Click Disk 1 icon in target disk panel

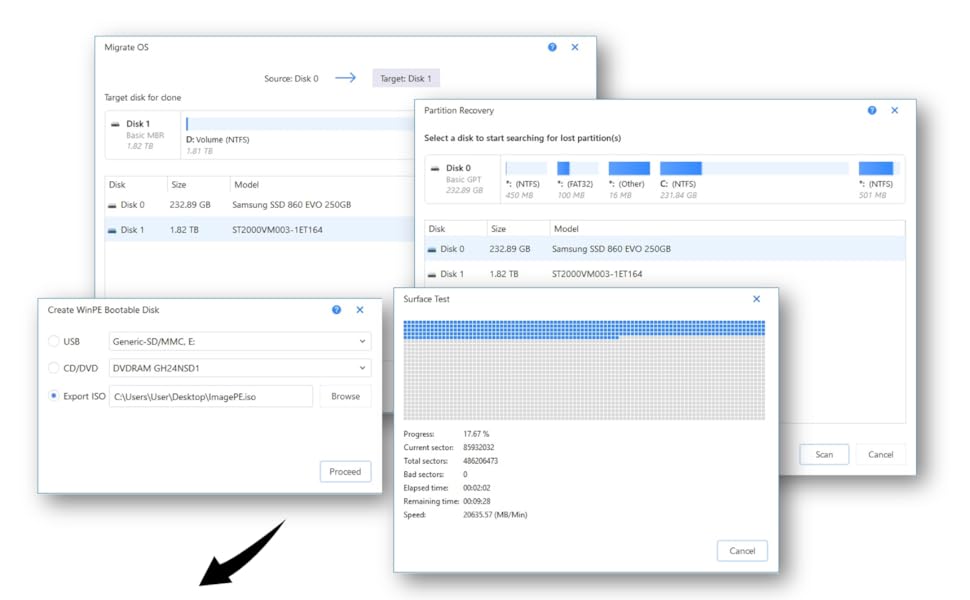click(x=115, y=124)
